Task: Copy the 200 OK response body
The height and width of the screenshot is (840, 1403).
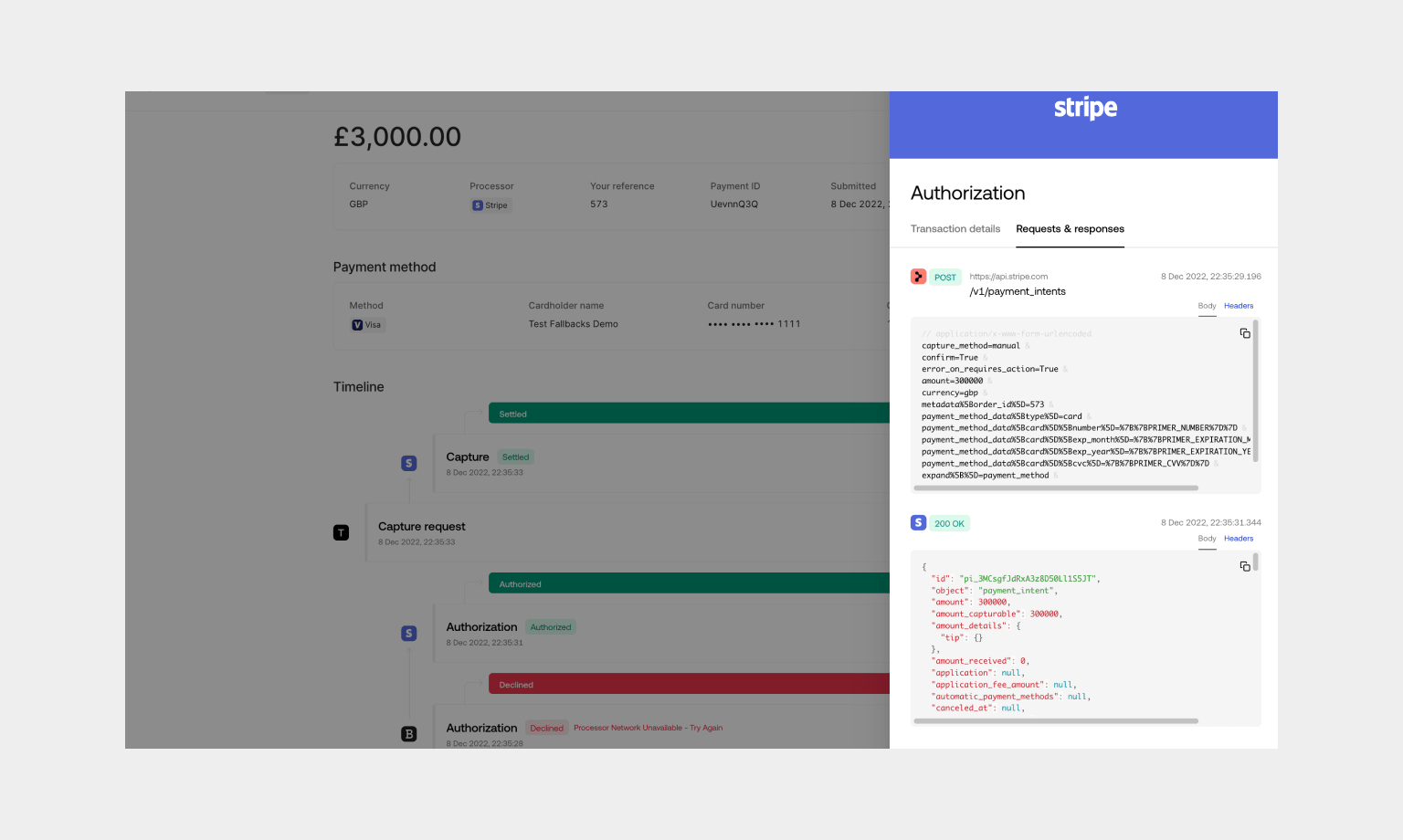Action: coord(1245,566)
